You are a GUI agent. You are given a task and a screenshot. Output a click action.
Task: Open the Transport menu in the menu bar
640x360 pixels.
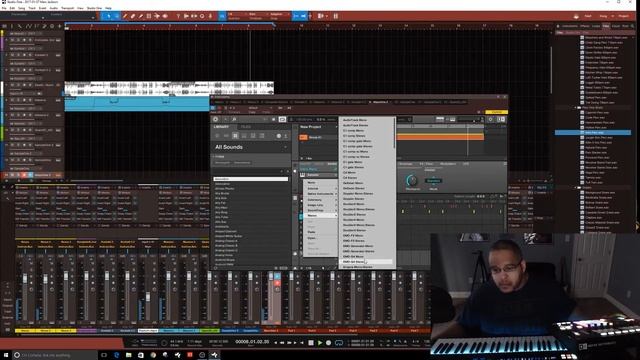tap(67, 8)
